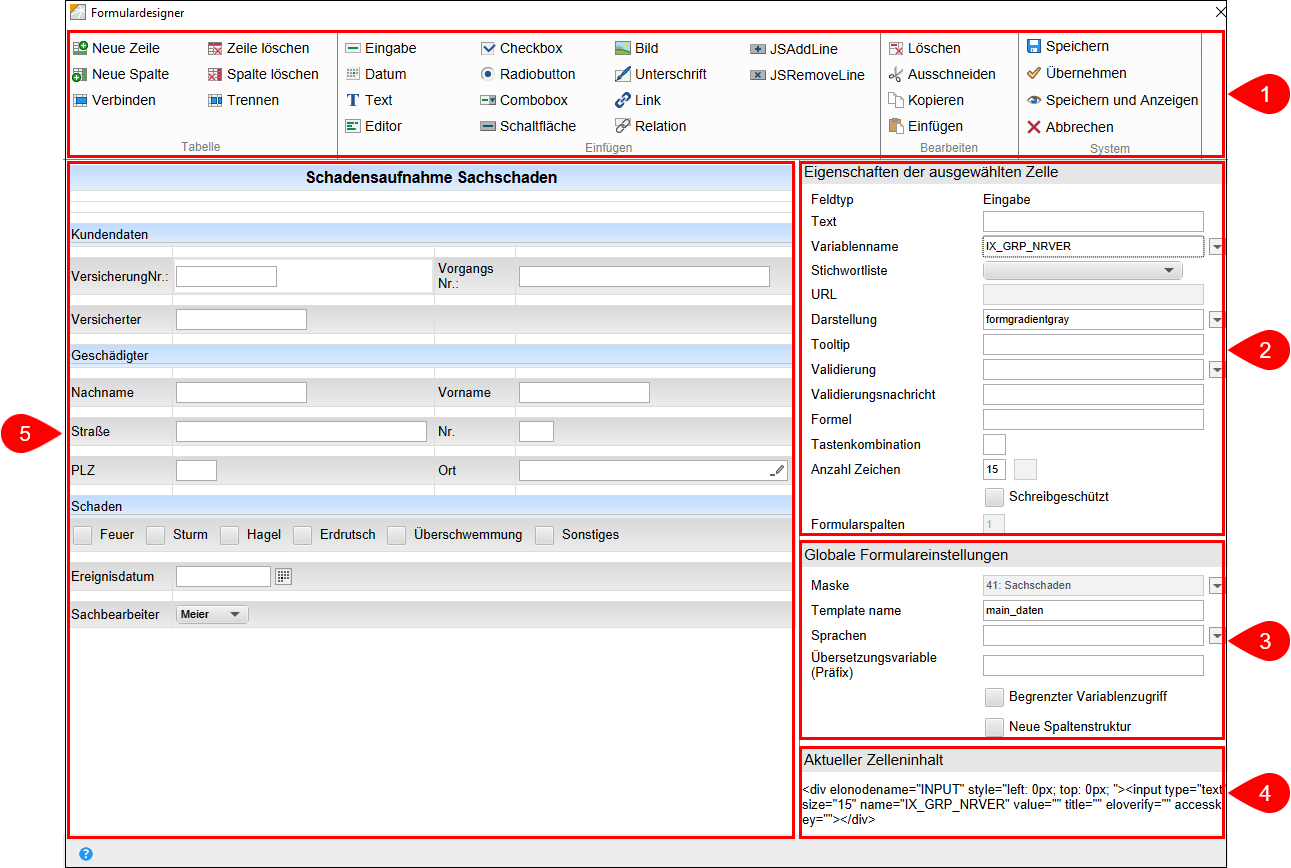Image resolution: width=1291 pixels, height=868 pixels.
Task: Copy selection with Kopieren
Action: pos(926,100)
